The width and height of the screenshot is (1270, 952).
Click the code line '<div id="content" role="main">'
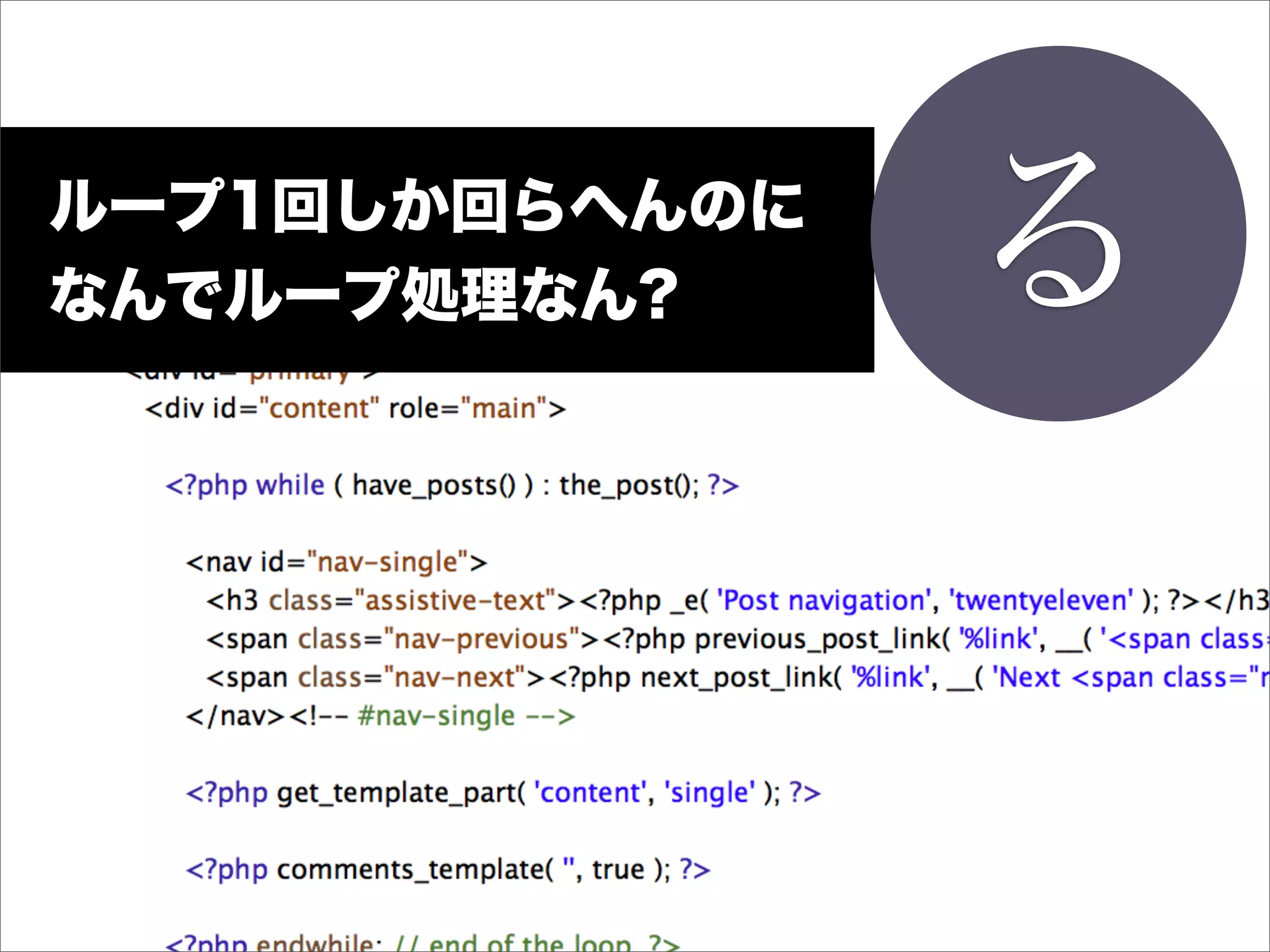point(355,408)
